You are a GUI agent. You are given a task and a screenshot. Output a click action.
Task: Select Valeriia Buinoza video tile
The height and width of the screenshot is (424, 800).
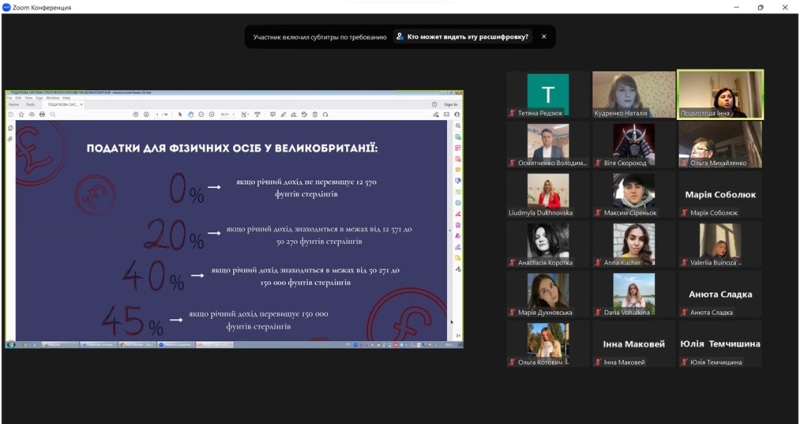[x=720, y=244]
